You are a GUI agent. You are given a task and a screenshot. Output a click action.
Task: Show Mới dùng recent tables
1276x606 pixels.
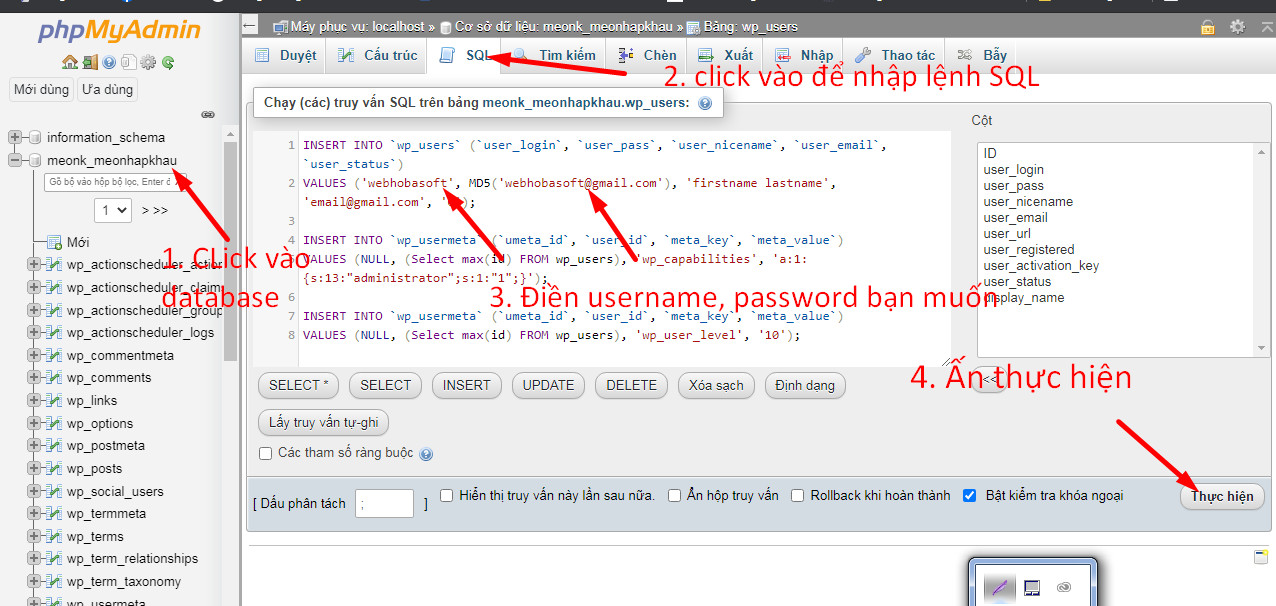tap(41, 90)
